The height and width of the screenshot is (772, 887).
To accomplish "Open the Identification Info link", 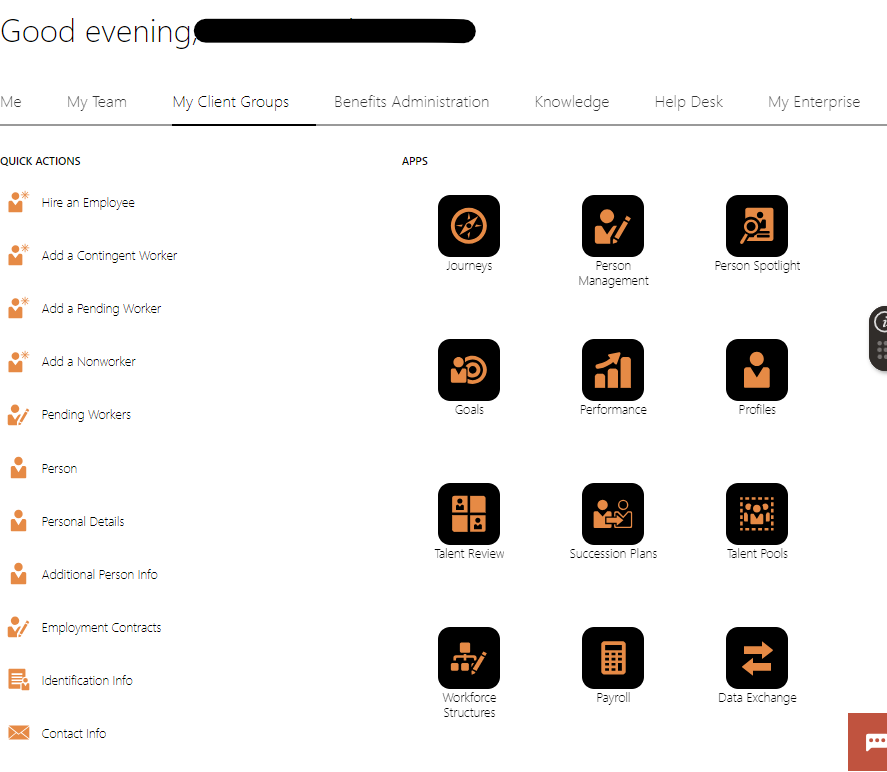I will click(x=87, y=680).
